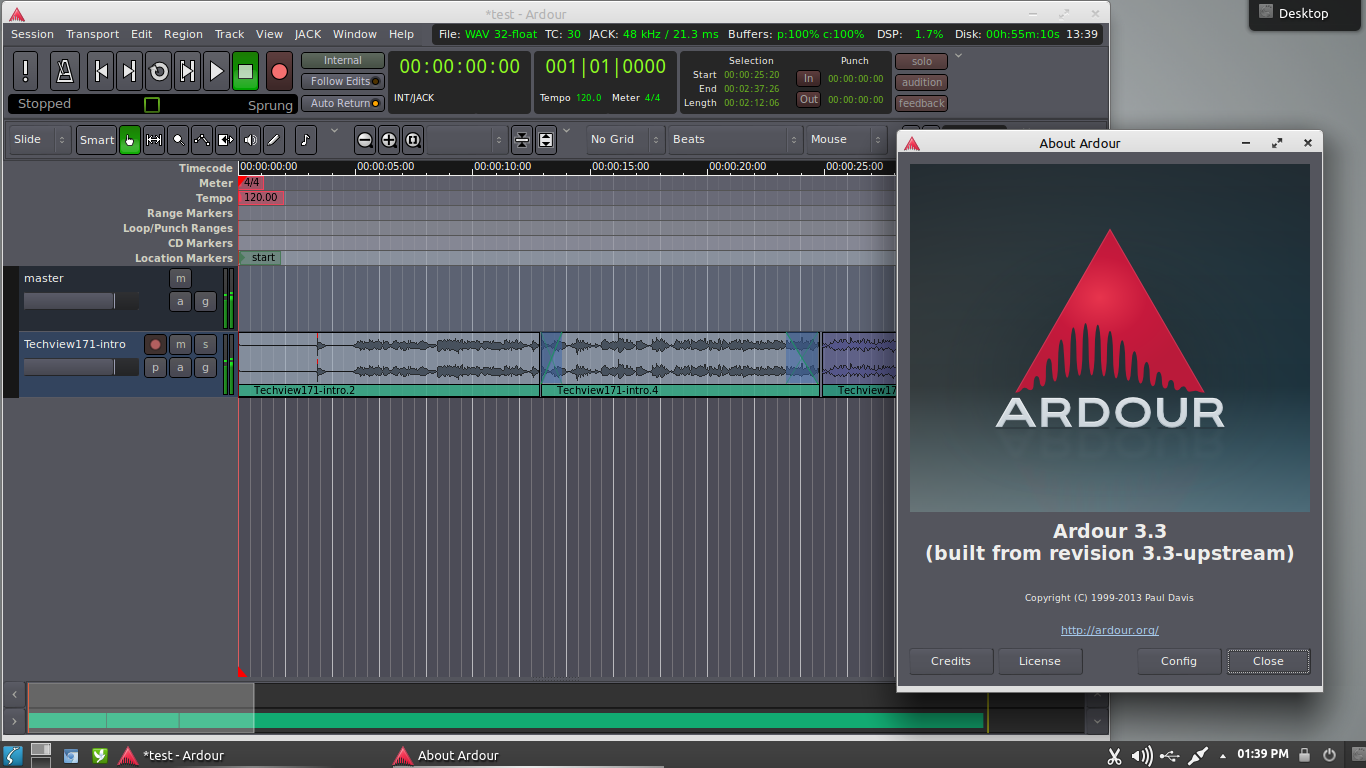Toggle Auto Return
1366x768 pixels.
(343, 103)
